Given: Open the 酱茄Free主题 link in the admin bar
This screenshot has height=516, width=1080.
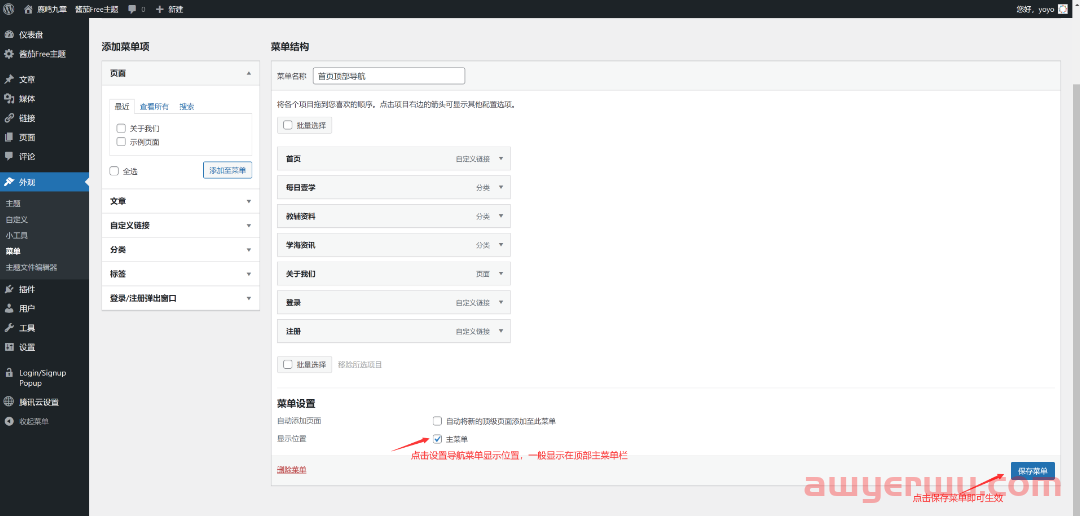Looking at the screenshot, I should pos(96,10).
